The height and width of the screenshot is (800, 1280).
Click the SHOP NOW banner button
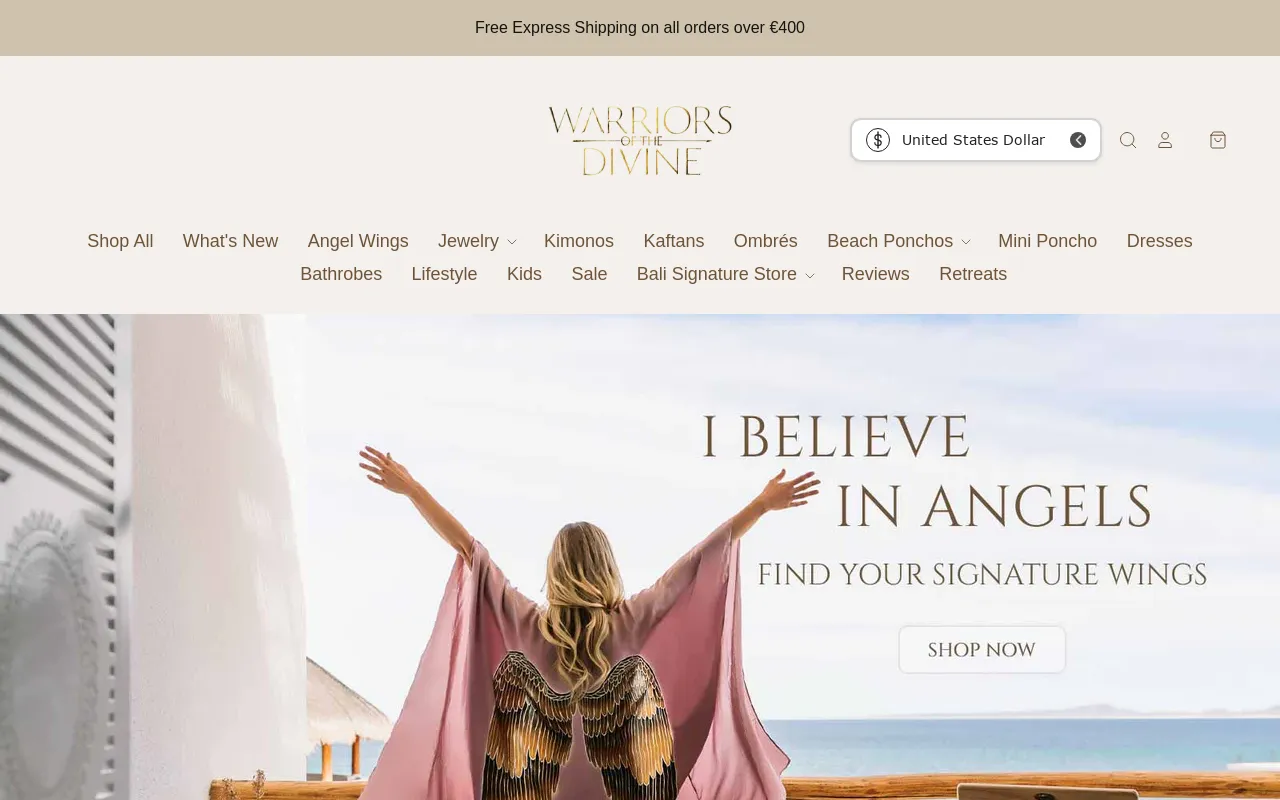pyautogui.click(x=982, y=650)
